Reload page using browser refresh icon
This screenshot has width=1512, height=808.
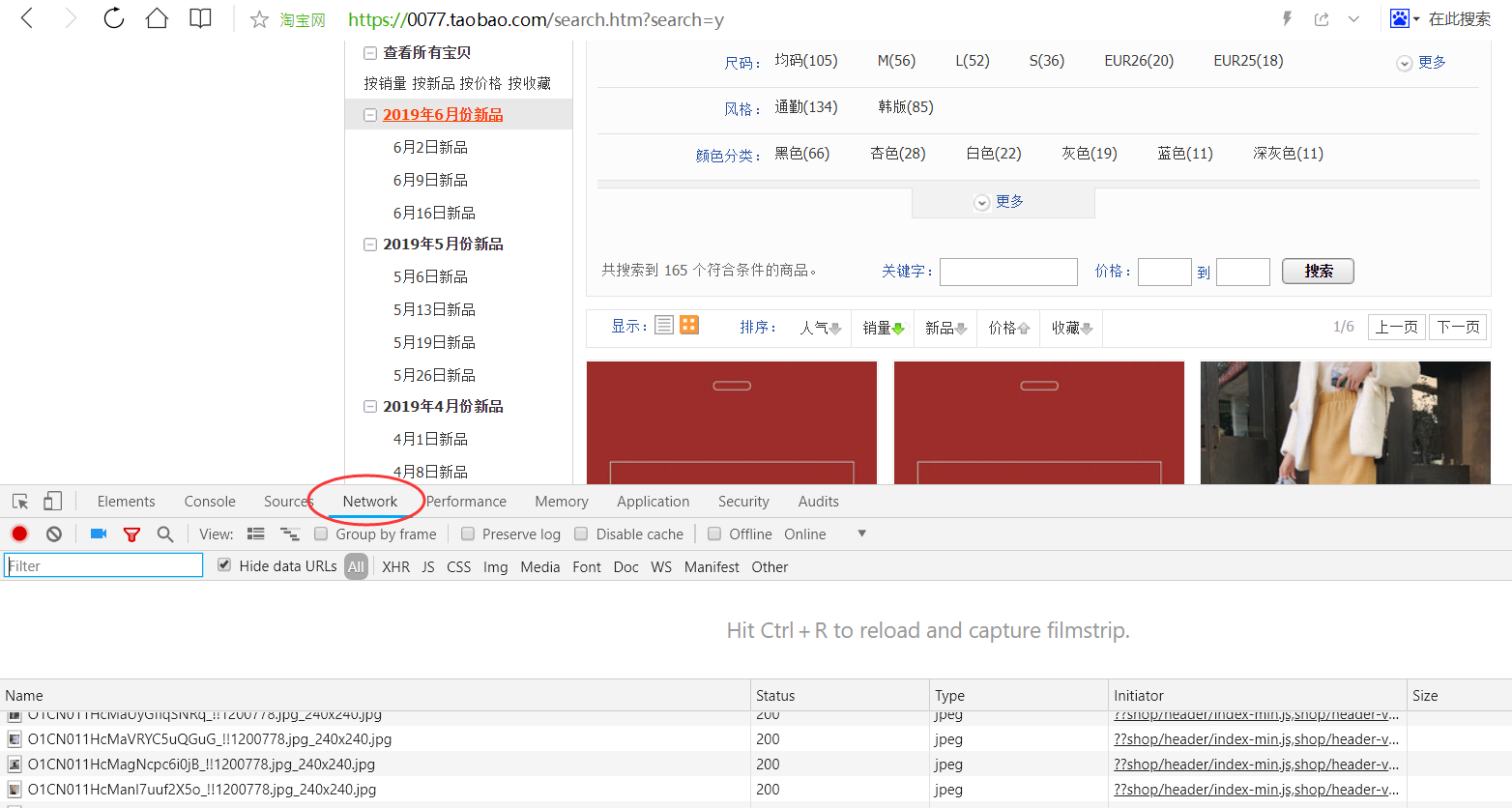(114, 18)
